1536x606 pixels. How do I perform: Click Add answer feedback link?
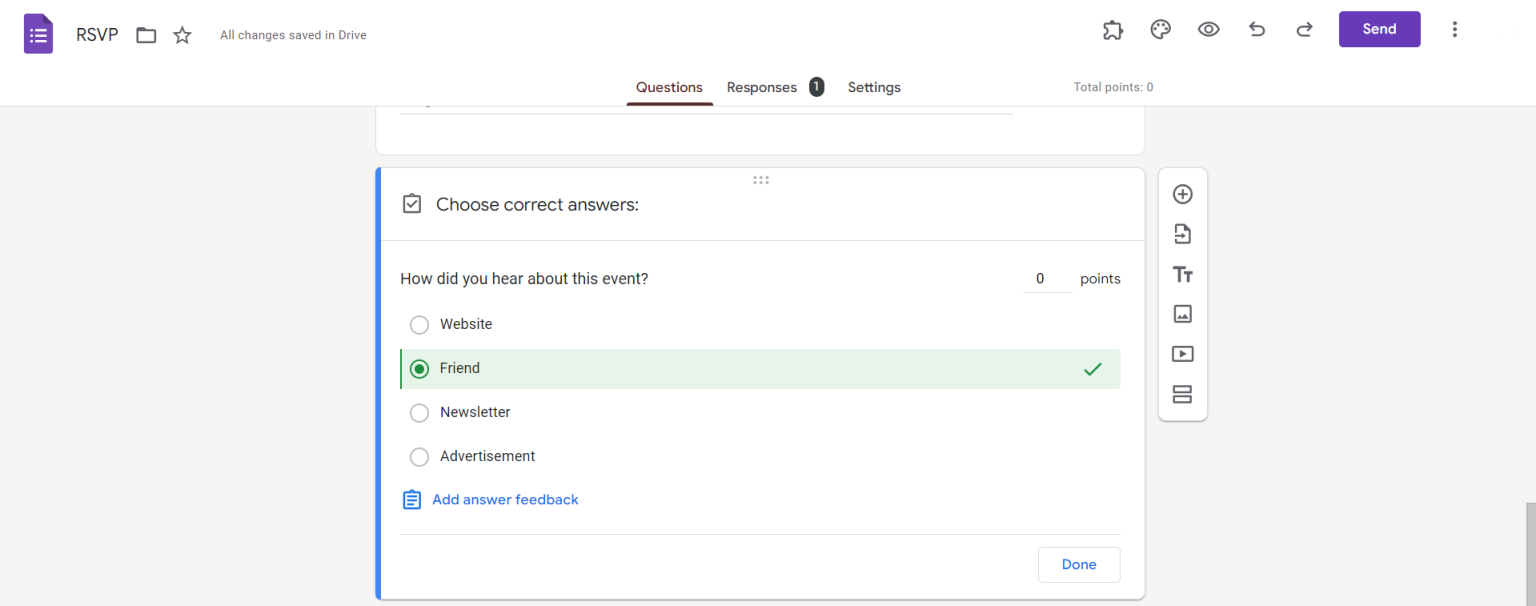[505, 499]
